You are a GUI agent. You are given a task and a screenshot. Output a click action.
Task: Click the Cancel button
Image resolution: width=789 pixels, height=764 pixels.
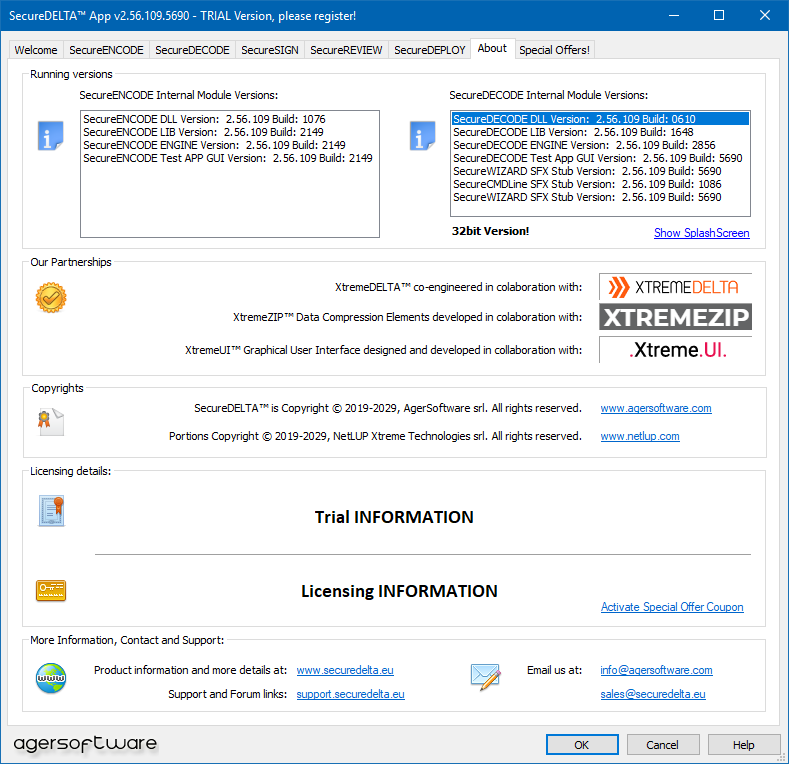tap(663, 744)
